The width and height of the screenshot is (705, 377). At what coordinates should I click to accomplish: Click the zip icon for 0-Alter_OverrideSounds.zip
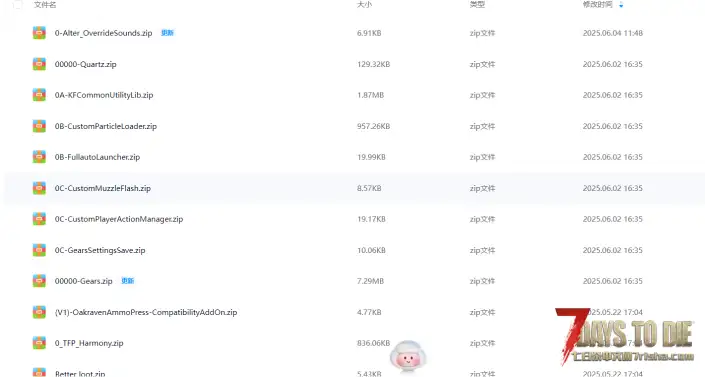(39, 33)
